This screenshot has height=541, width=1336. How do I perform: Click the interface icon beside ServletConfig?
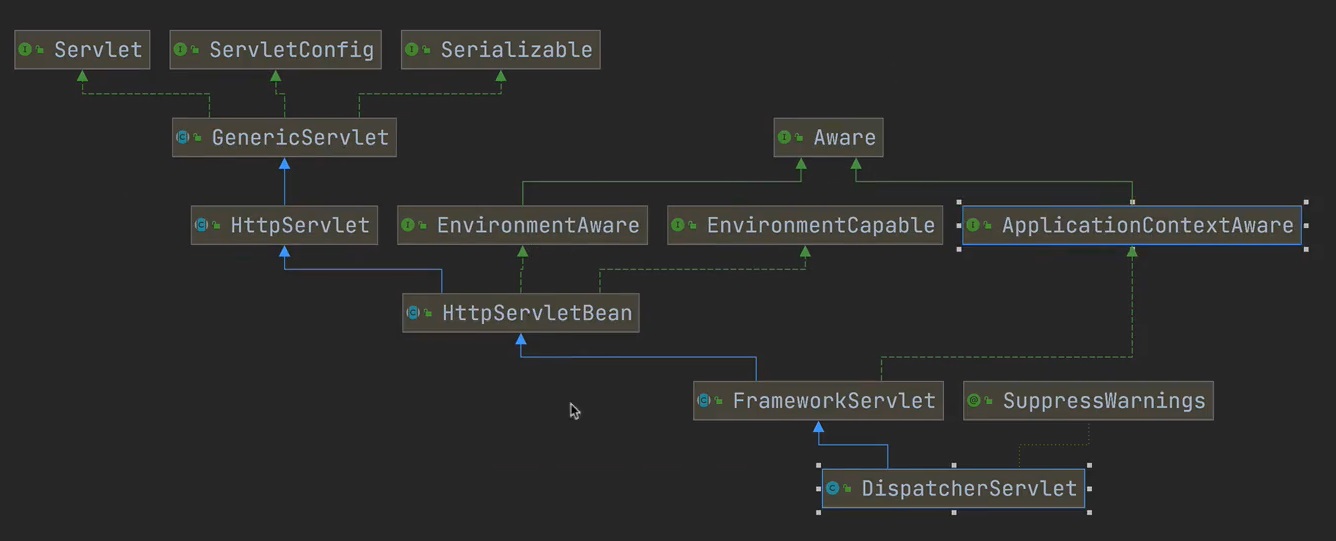(x=182, y=50)
